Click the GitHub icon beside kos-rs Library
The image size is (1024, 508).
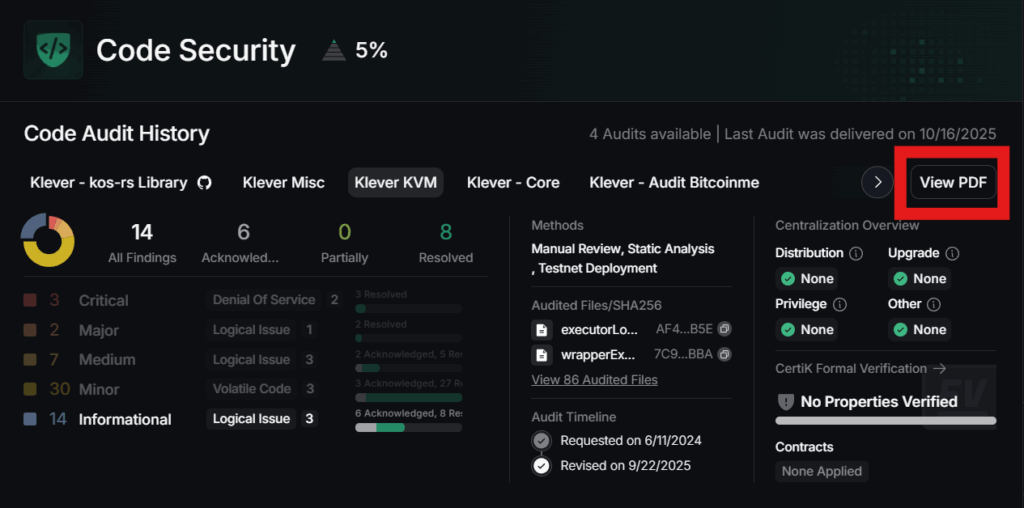pos(204,183)
